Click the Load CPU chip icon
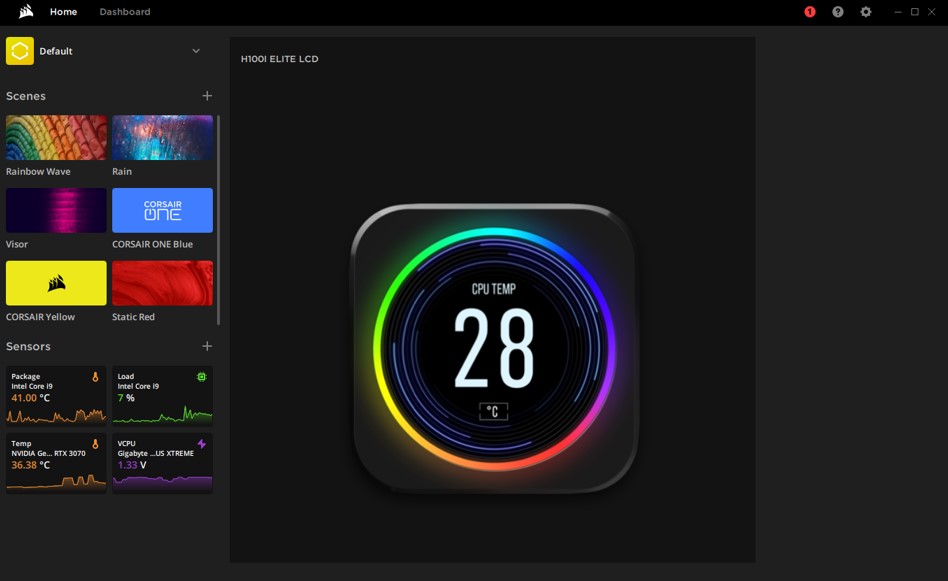 pos(201,377)
